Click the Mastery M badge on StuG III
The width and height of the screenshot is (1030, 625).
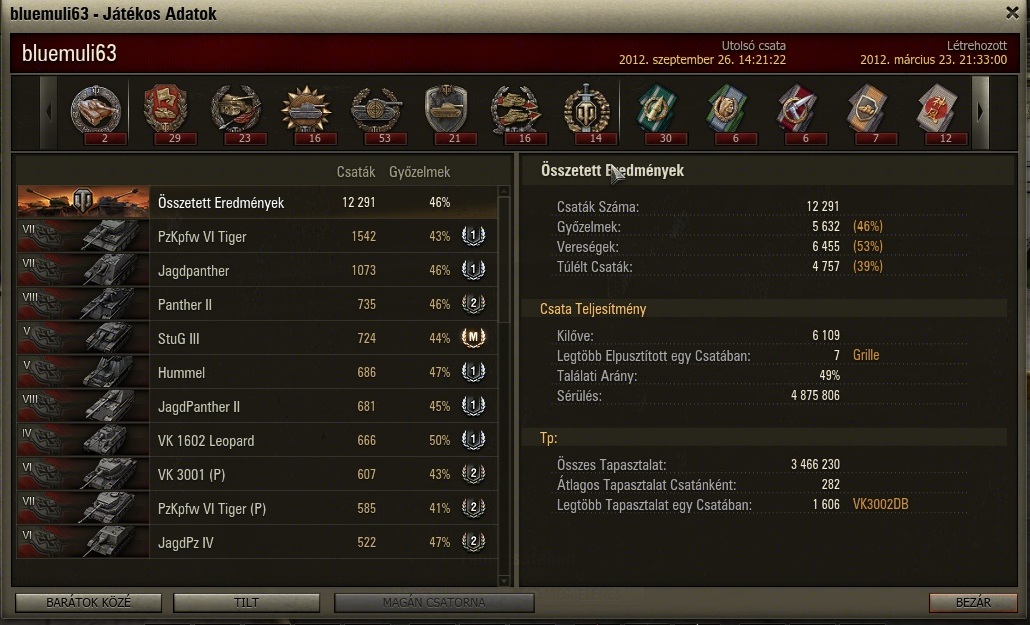pos(473,338)
